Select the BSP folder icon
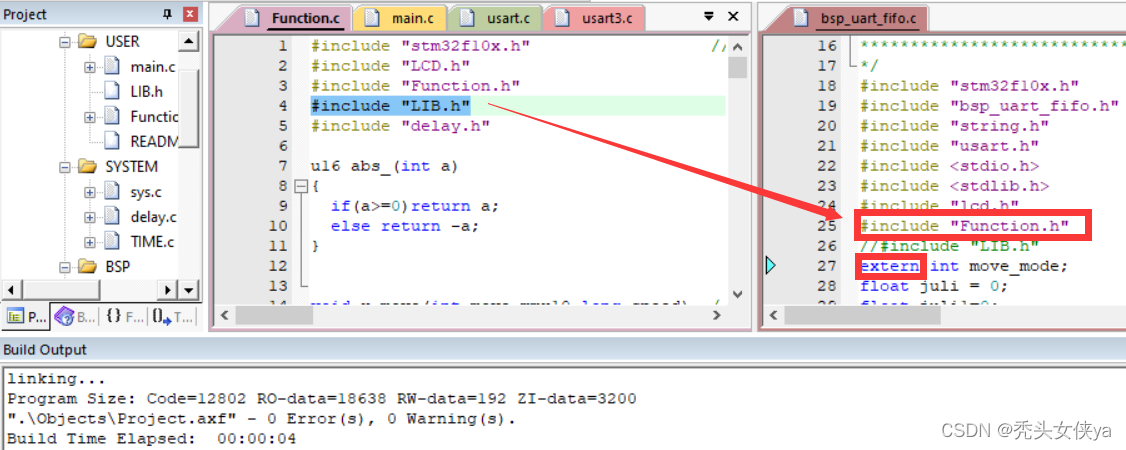Image resolution: width=1126 pixels, height=450 pixels. point(88,266)
